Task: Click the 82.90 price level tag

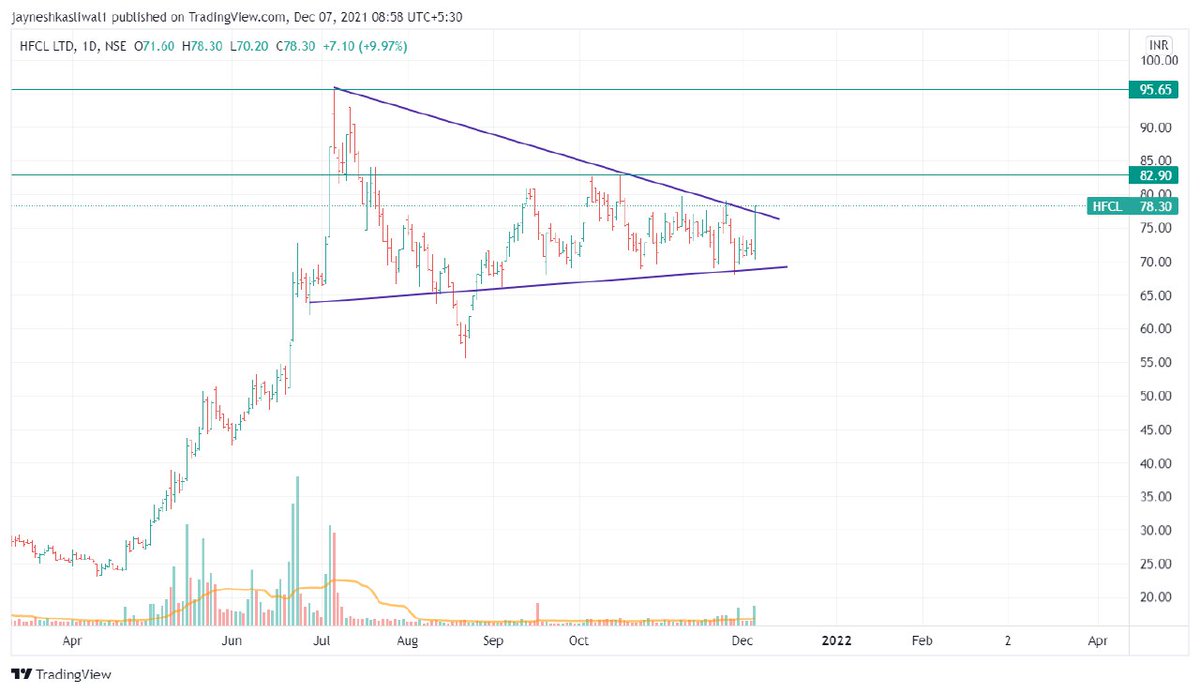Action: (1152, 175)
